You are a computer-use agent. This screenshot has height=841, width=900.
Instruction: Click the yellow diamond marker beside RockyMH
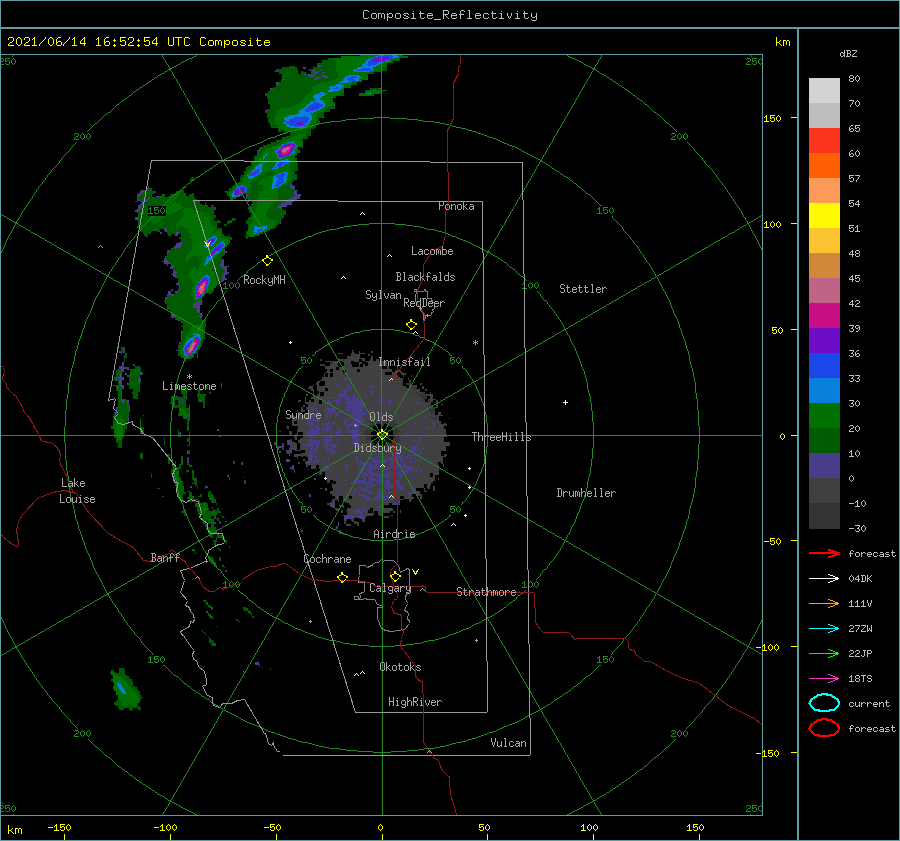pos(267,261)
